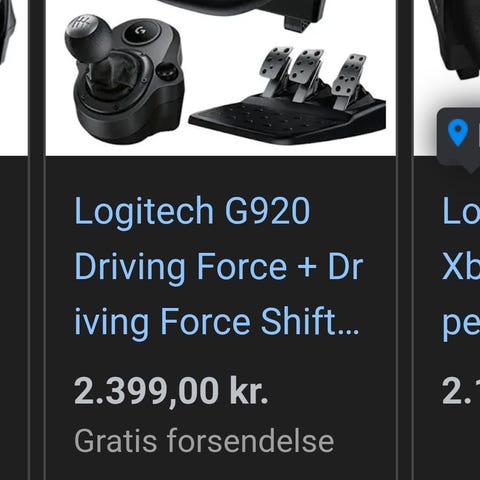Viewport: 480px width, 480px height.
Task: Select the 2.399,00 kr. price
Action: click(x=171, y=391)
